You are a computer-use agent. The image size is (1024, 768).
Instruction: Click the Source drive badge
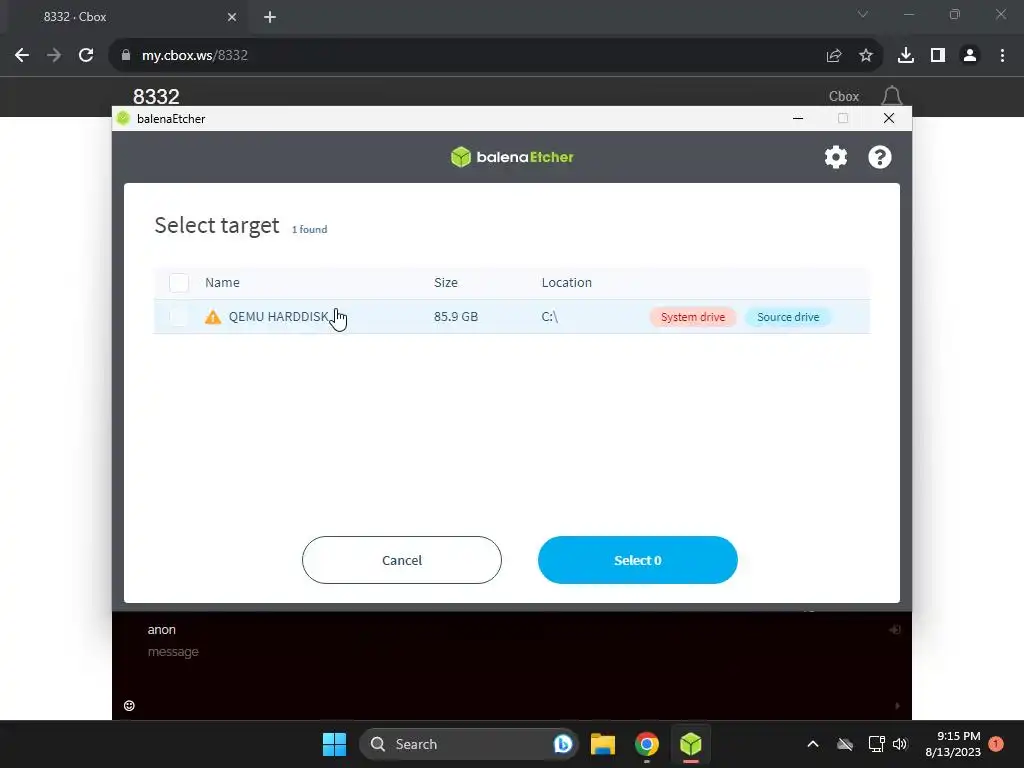[x=788, y=317]
